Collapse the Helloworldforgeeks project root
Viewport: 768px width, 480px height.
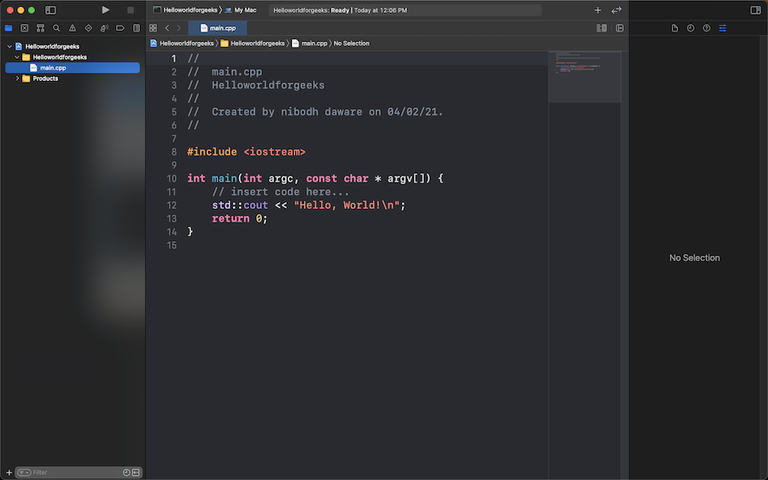[9, 47]
